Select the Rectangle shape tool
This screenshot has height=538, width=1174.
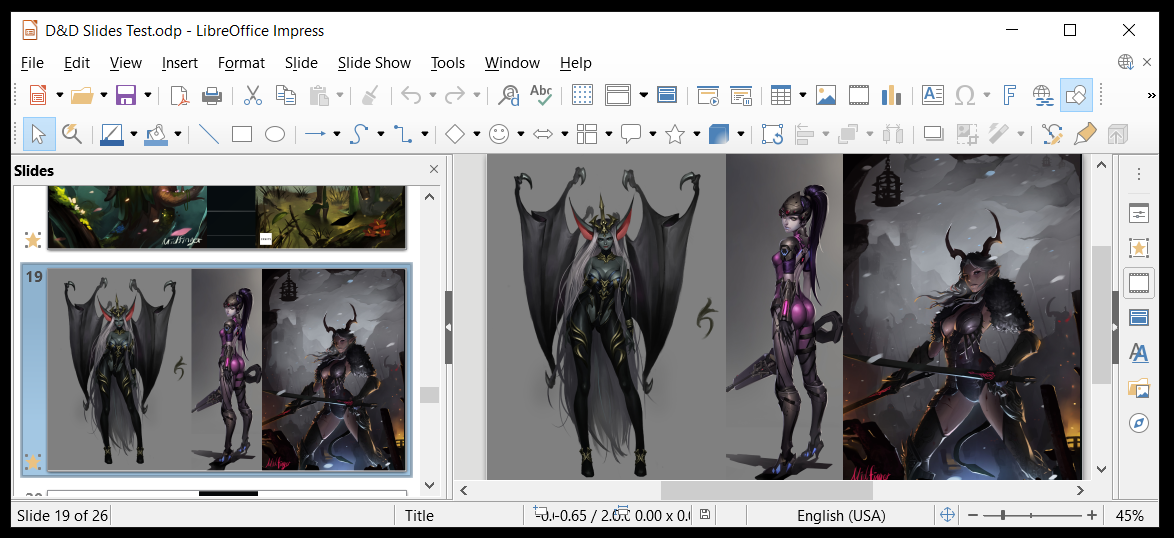tap(242, 134)
